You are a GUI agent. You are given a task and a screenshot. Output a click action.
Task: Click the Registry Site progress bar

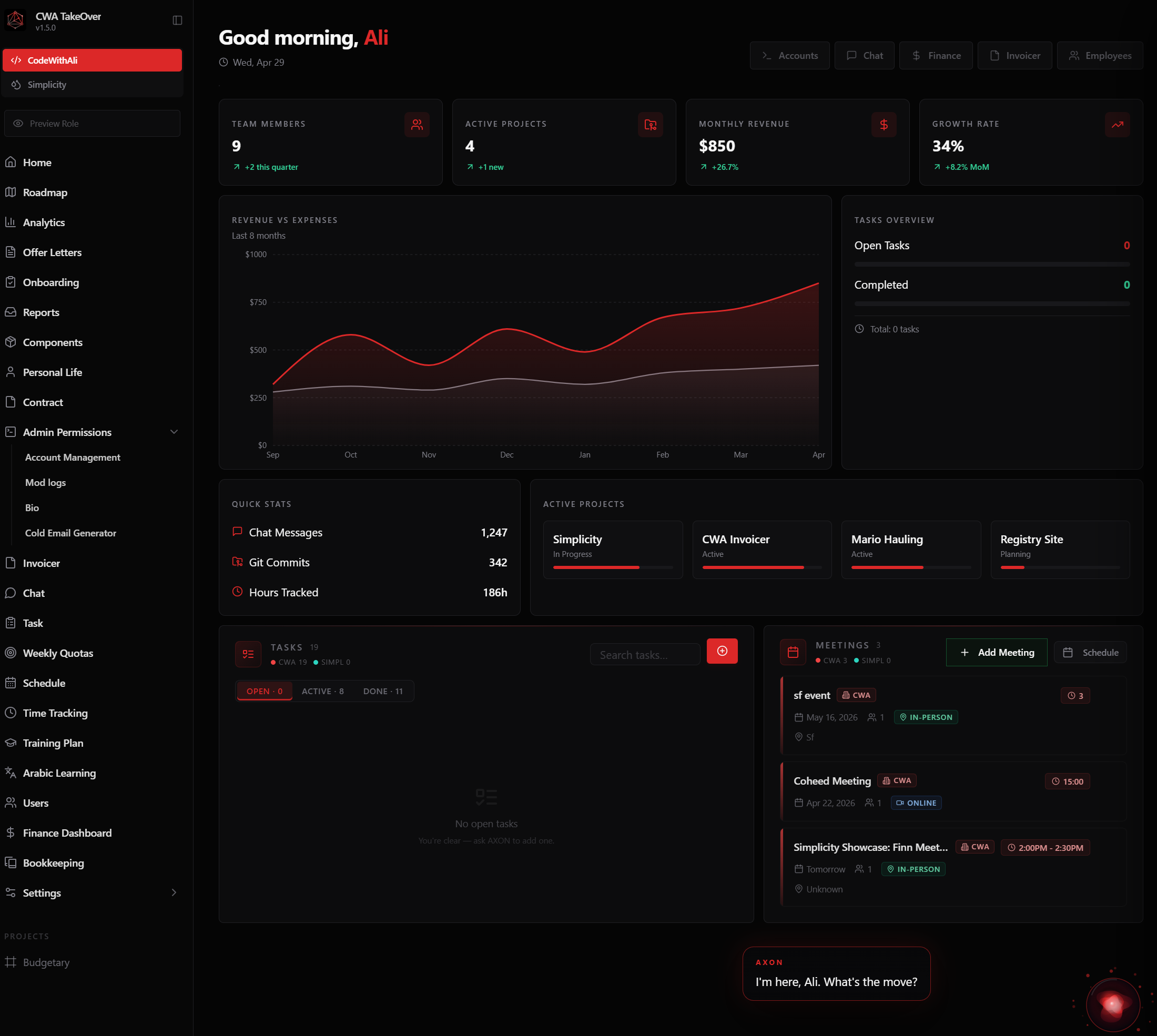[x=1060, y=567]
